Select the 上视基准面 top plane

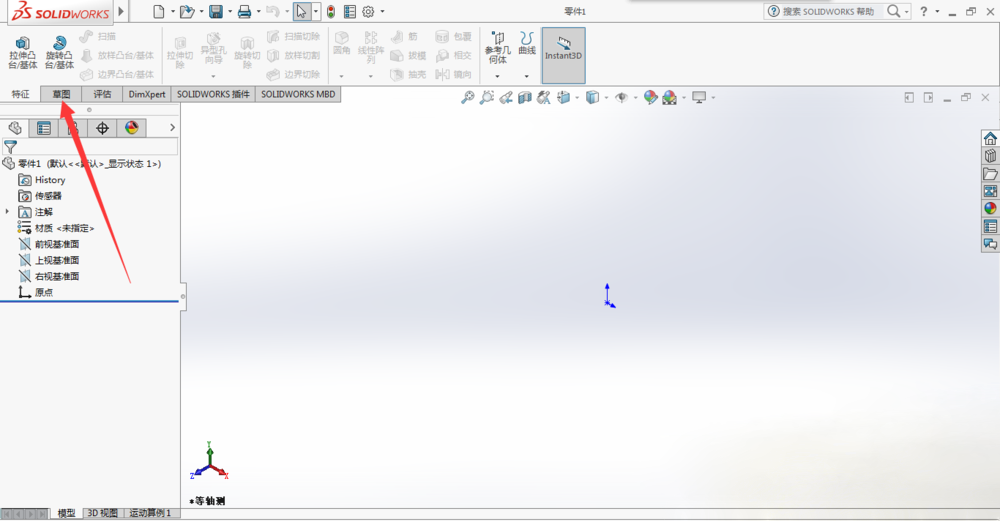[49, 260]
